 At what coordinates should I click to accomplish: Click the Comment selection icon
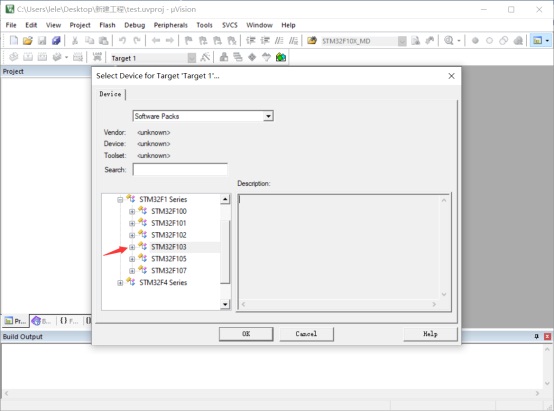click(x=279, y=41)
